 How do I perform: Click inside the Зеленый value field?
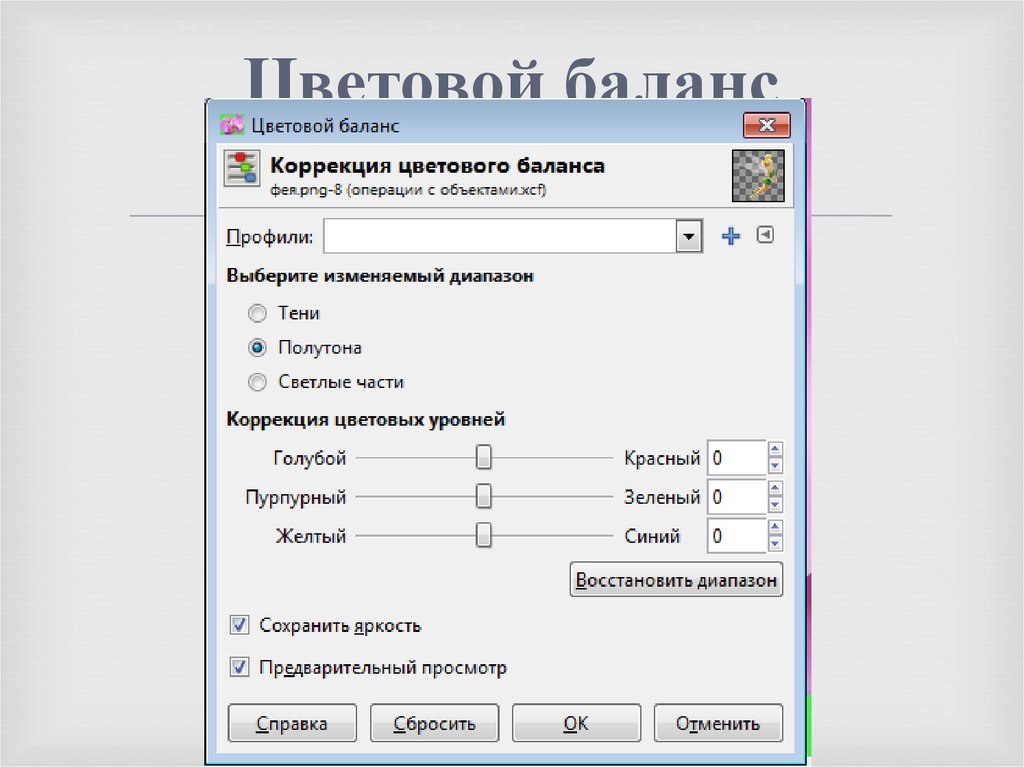coord(735,496)
